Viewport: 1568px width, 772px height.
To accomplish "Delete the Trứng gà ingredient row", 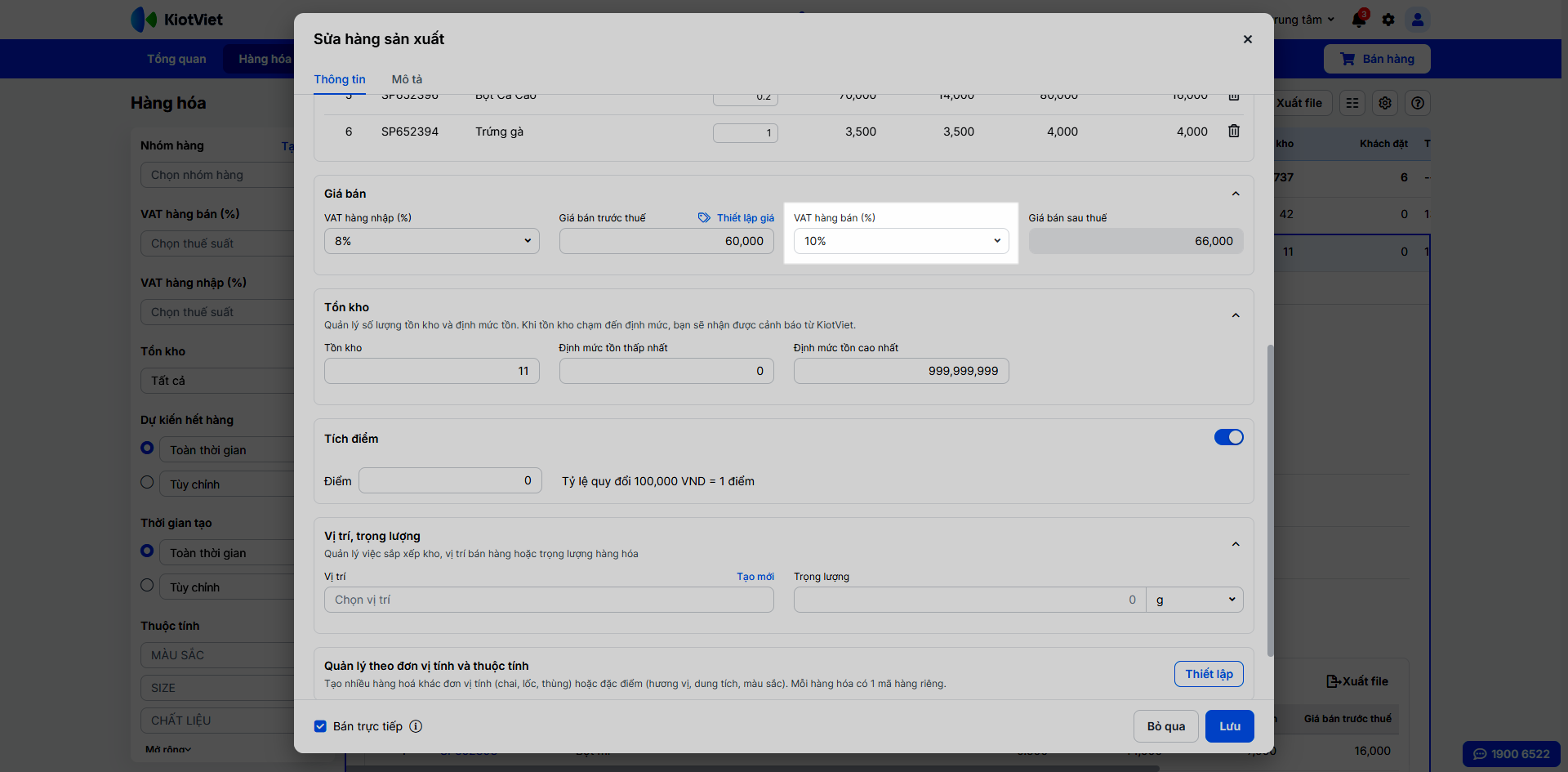I will click(x=1234, y=132).
